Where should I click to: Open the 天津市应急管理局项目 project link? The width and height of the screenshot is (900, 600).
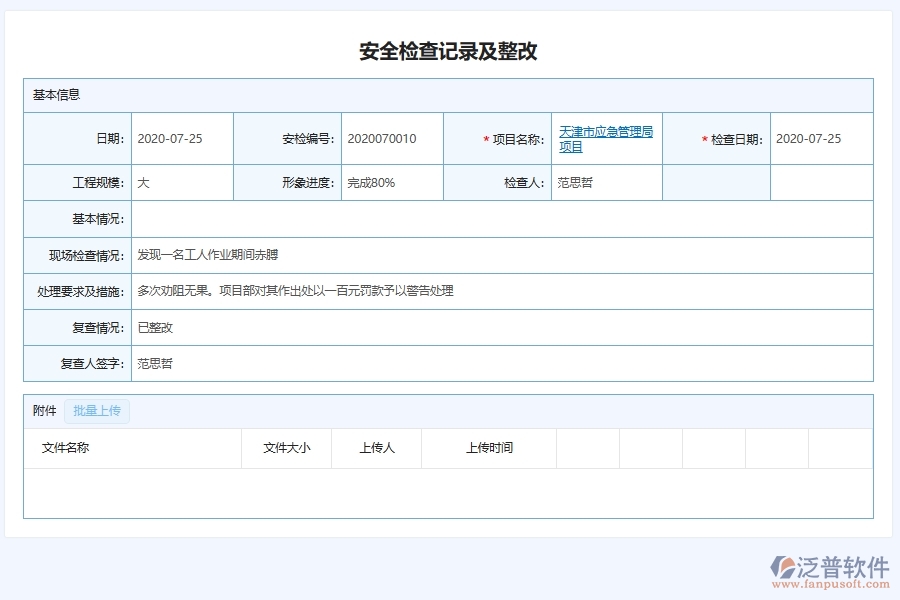pos(605,138)
